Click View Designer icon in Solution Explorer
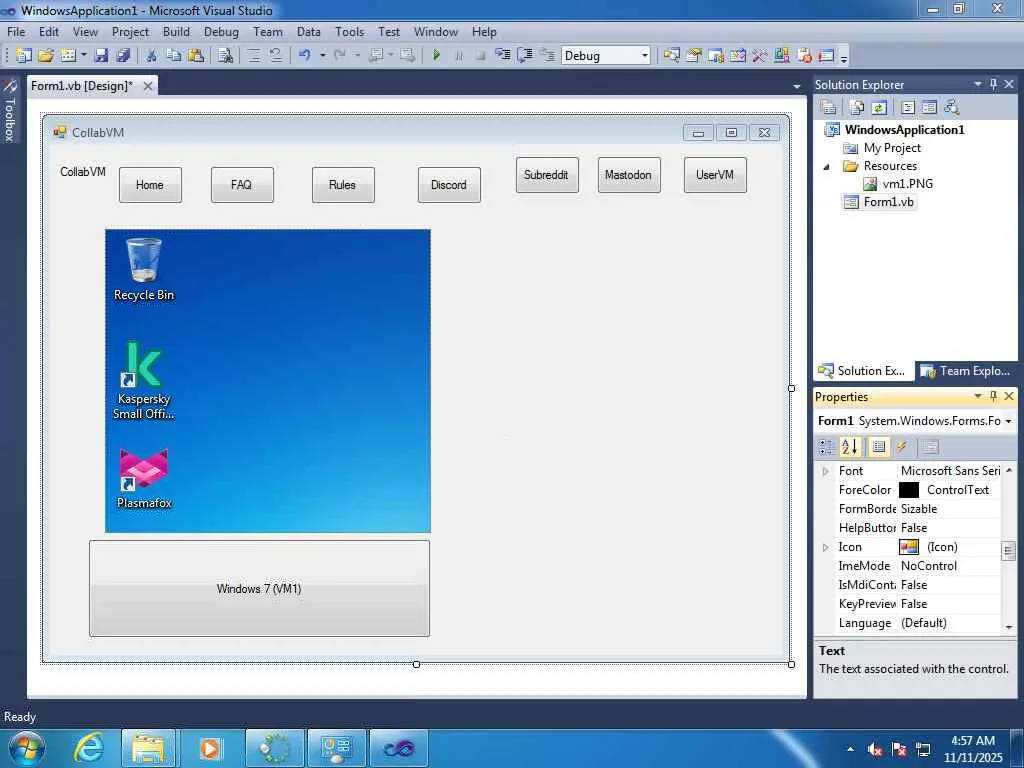Screen dimensions: 1024x768 click(x=930, y=108)
